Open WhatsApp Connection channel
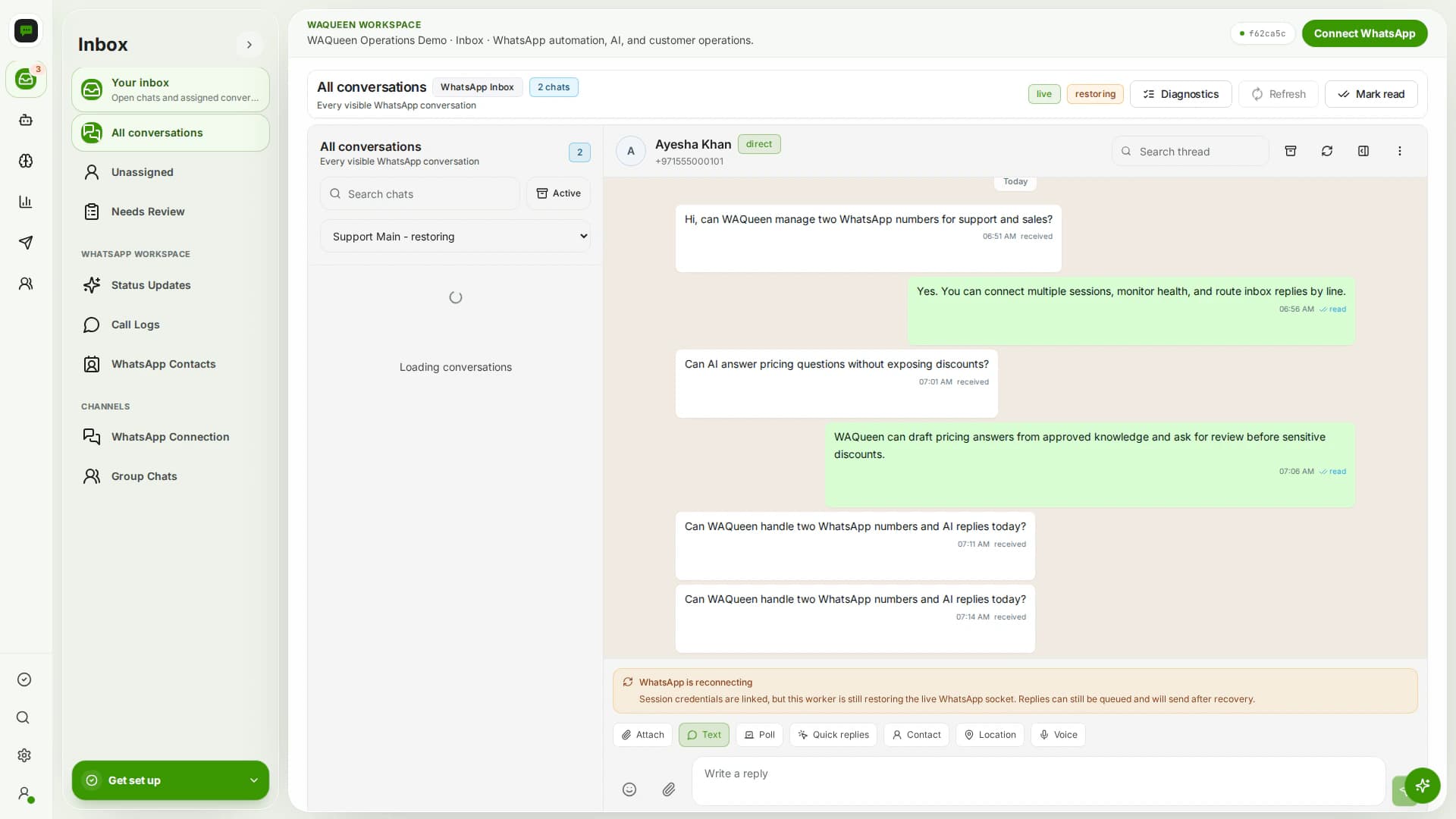The width and height of the screenshot is (1456, 819). point(171,437)
